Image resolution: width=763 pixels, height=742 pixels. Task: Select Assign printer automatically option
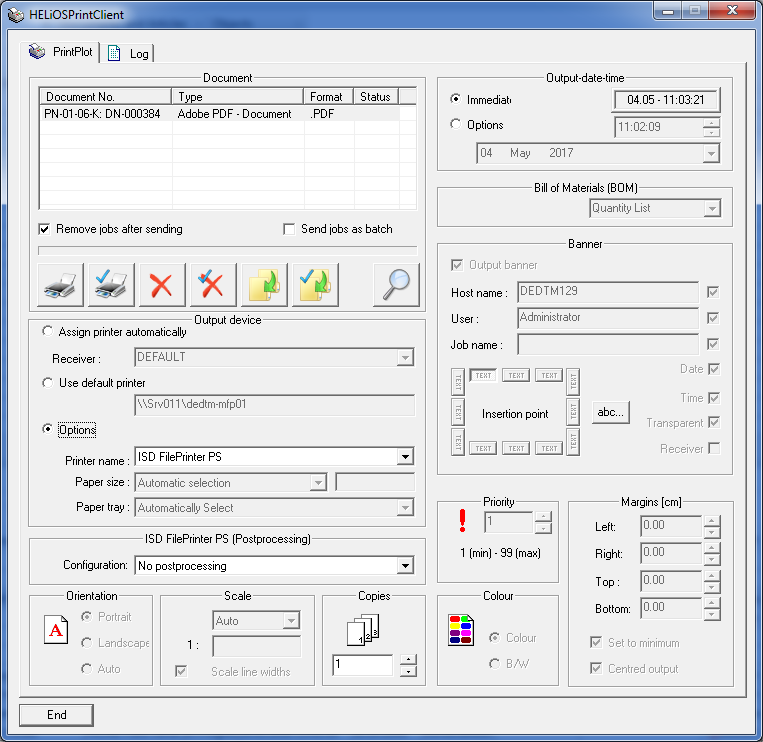47,332
